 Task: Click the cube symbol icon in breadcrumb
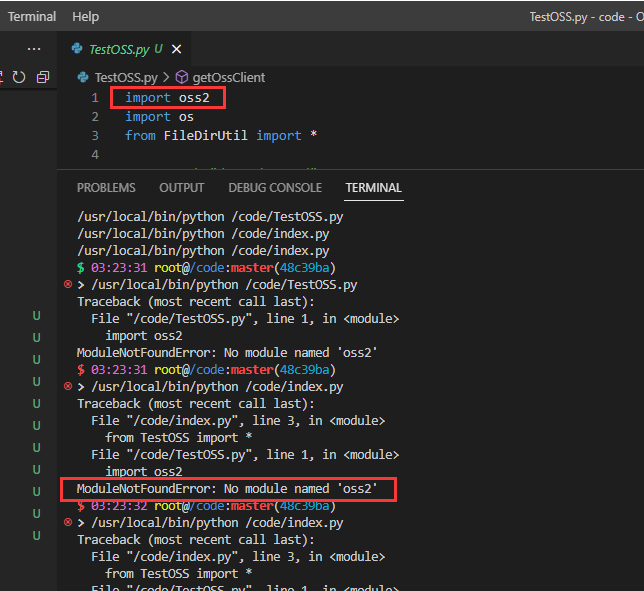tap(182, 77)
